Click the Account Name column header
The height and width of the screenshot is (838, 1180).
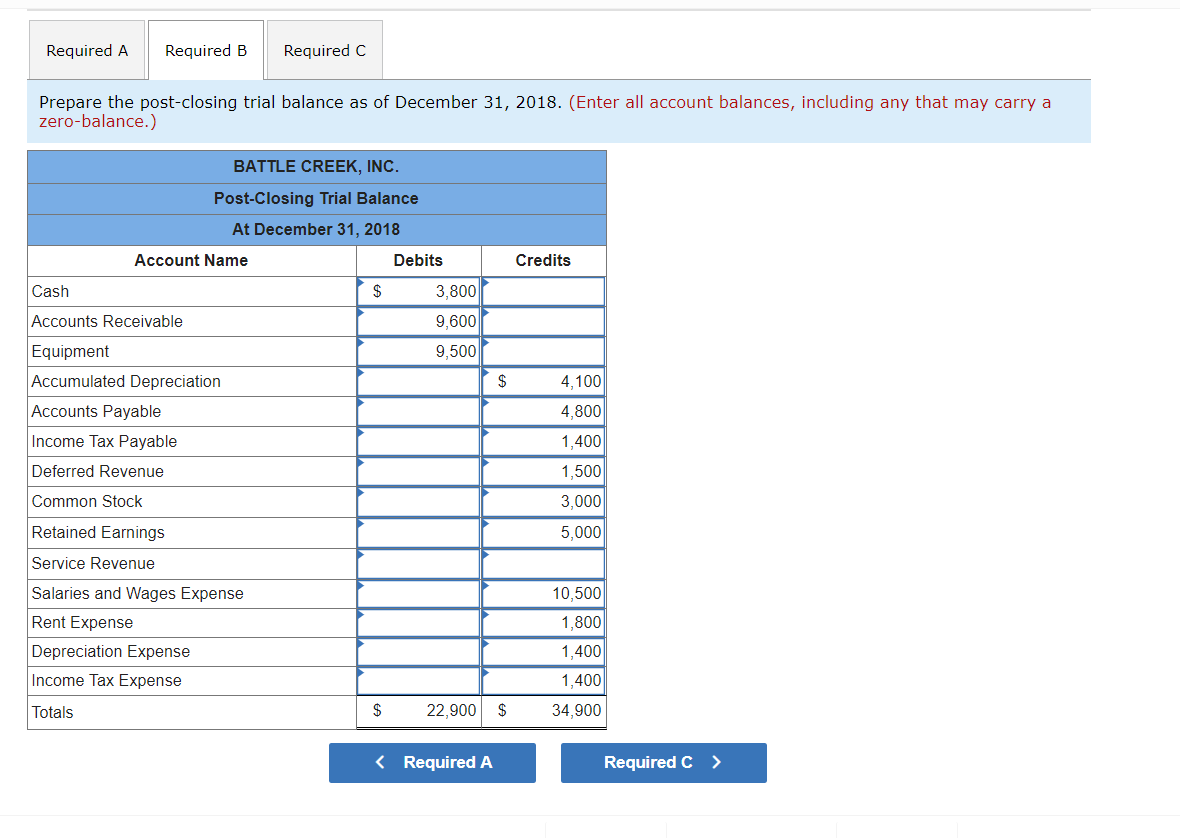click(191, 260)
